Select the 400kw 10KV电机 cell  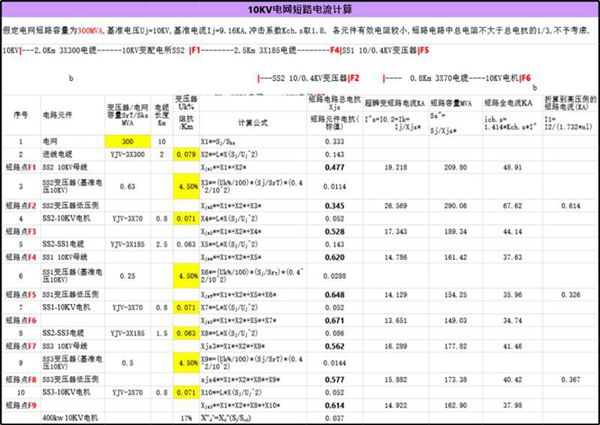[x=70, y=418]
